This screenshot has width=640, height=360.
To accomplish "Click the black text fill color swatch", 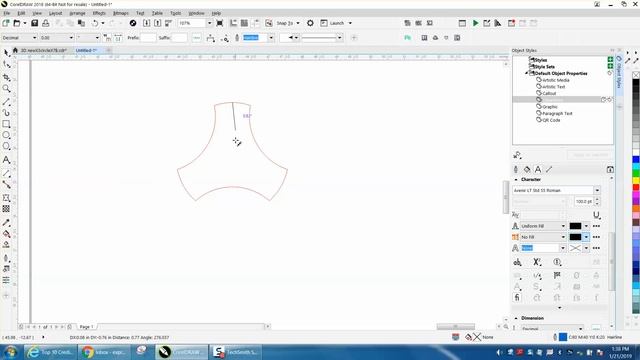I will tap(575, 226).
